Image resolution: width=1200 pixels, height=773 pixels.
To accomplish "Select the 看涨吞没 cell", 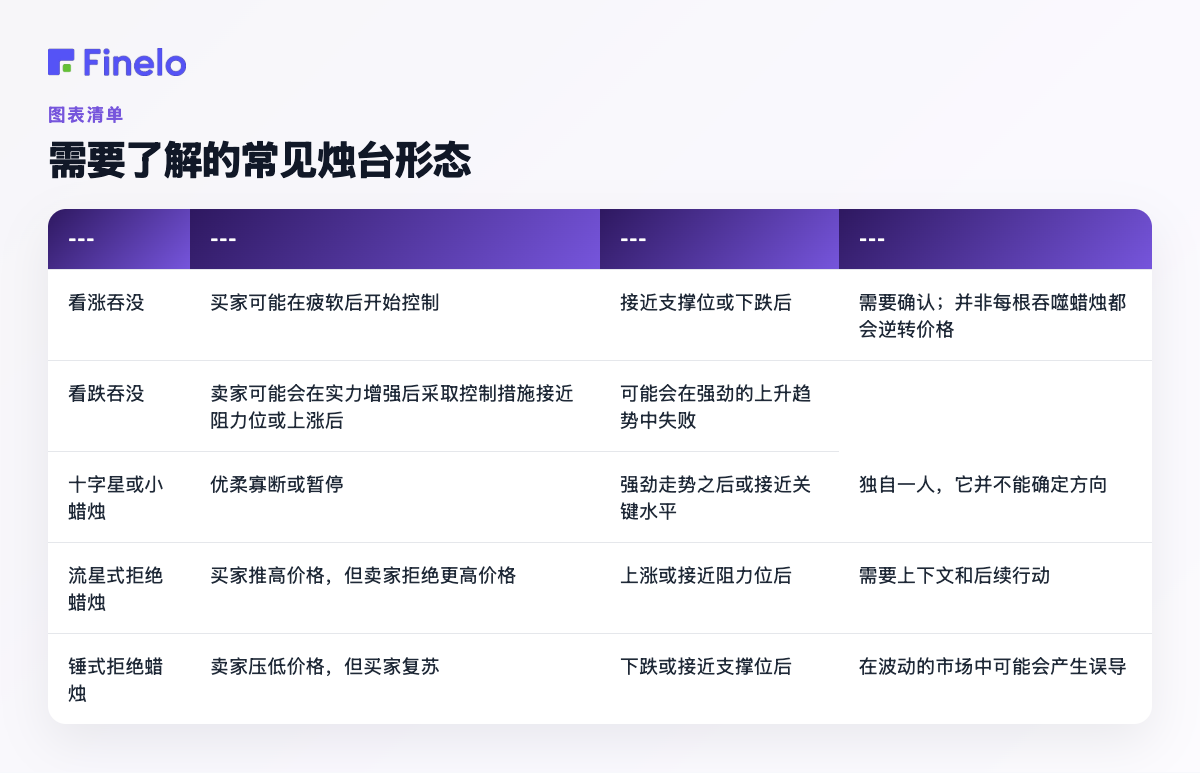I will 119,315.
